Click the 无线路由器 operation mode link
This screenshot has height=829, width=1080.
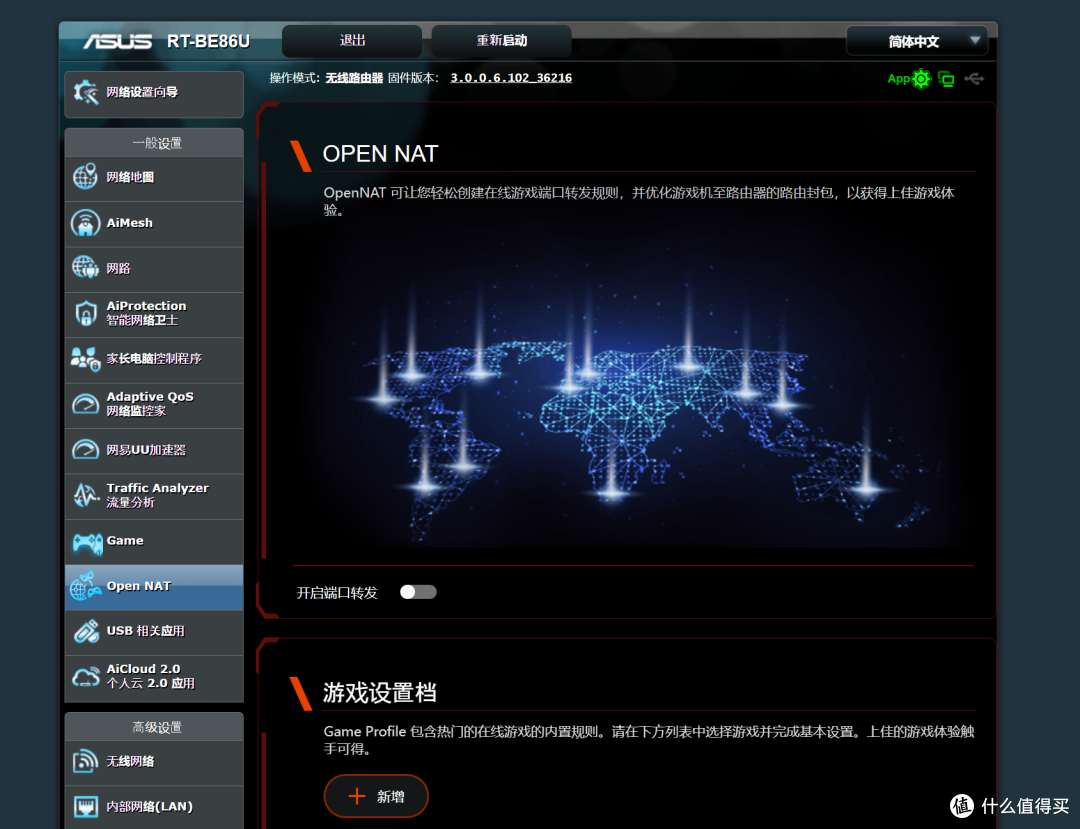pyautogui.click(x=354, y=78)
